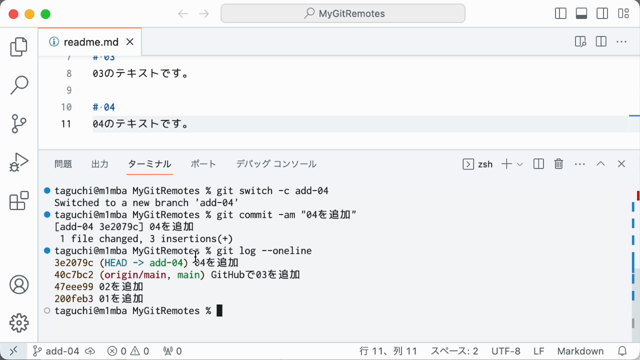The height and width of the screenshot is (360, 640).
Task: Open remote window from status bar
Action: coord(13,351)
